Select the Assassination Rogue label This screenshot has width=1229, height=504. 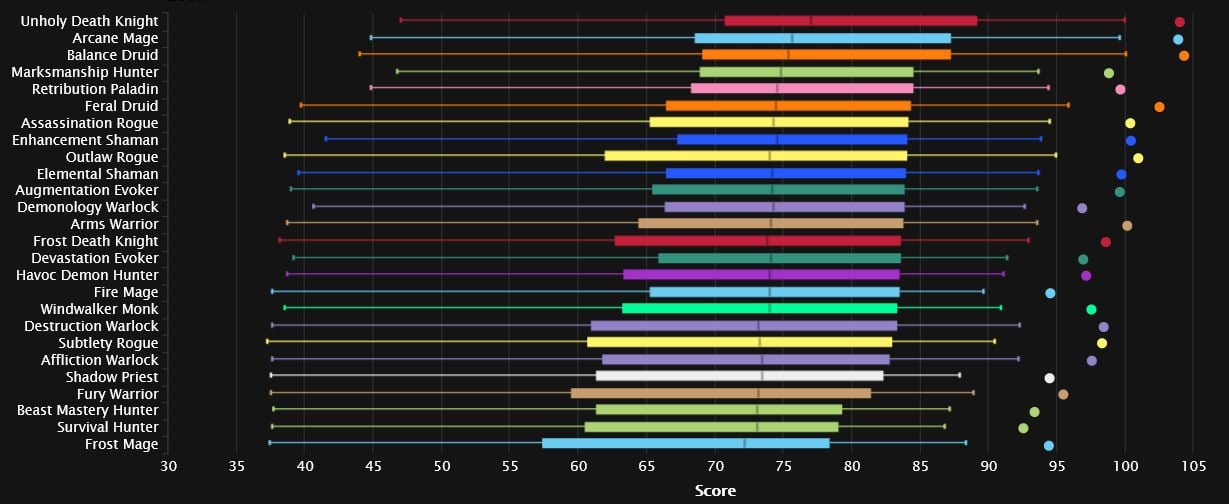click(x=90, y=123)
